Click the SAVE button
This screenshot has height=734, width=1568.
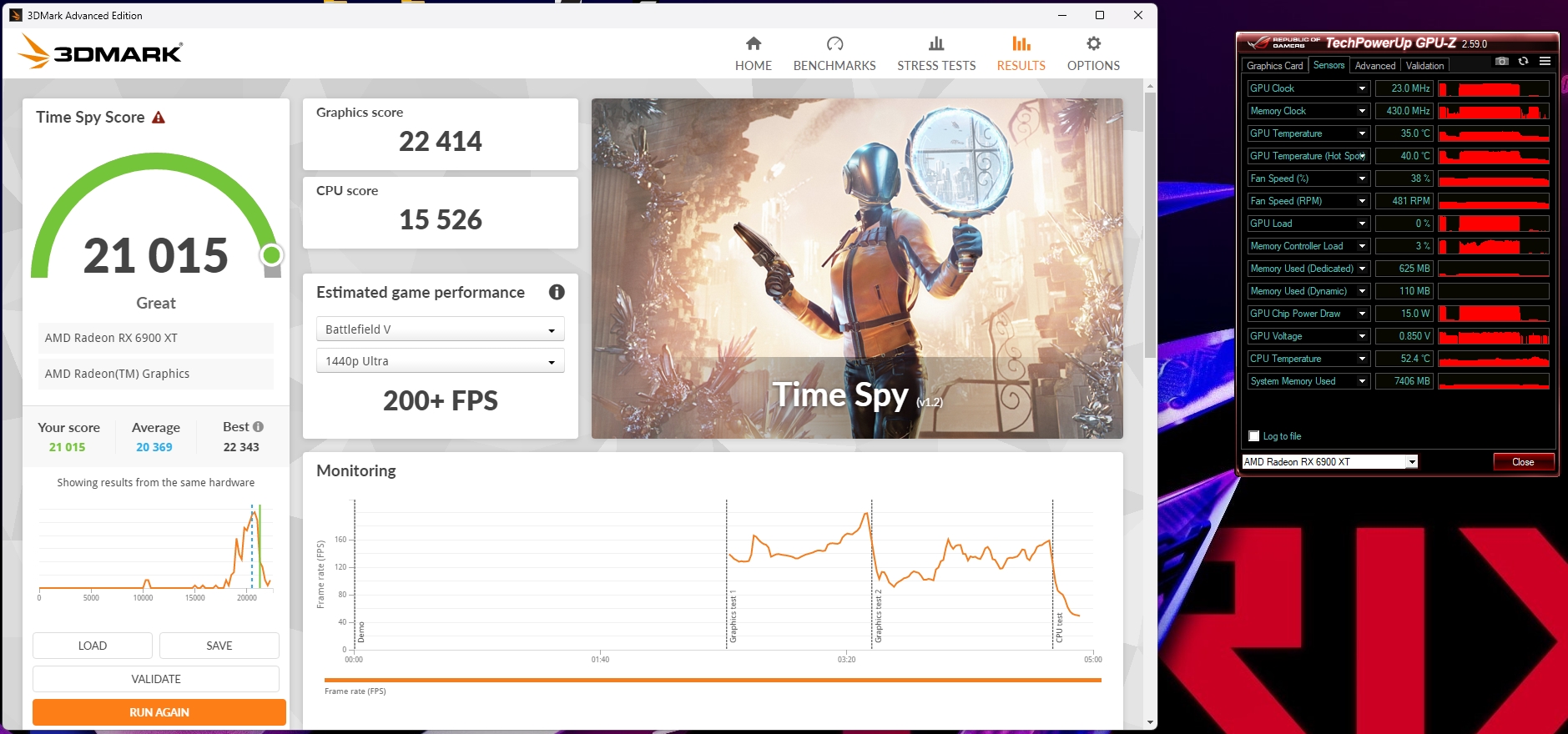[x=219, y=646]
